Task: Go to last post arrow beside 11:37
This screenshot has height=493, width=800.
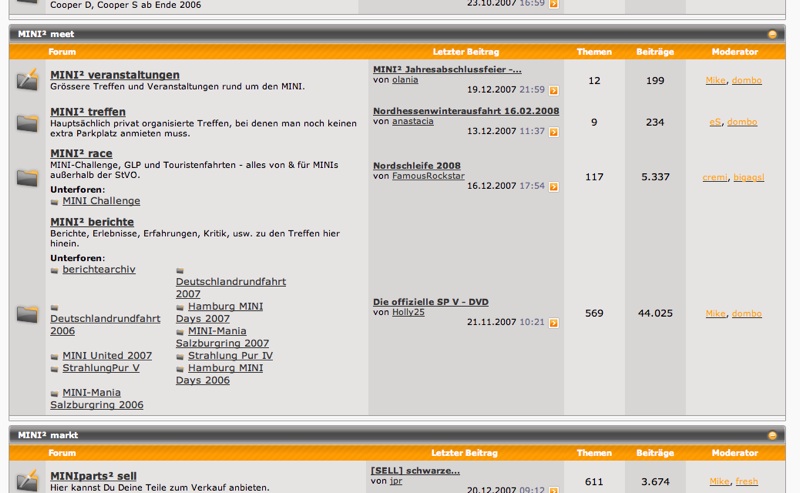Action: click(x=553, y=132)
